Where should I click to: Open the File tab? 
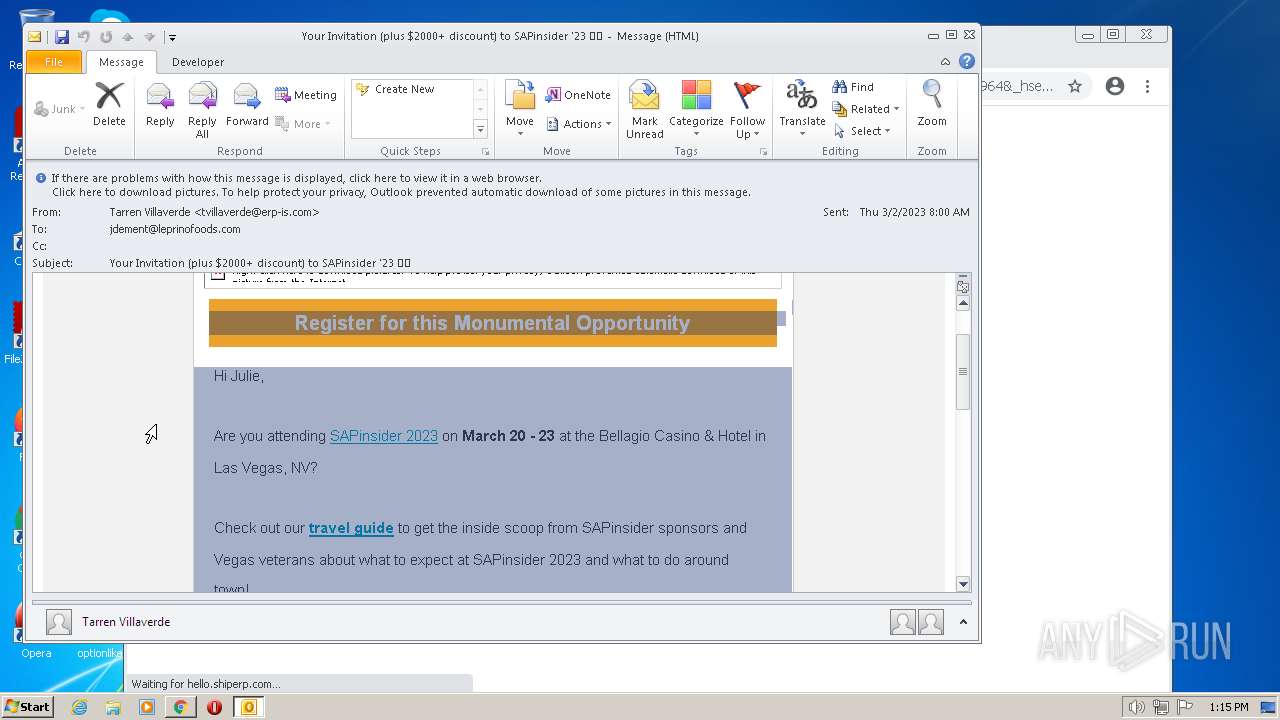(54, 62)
